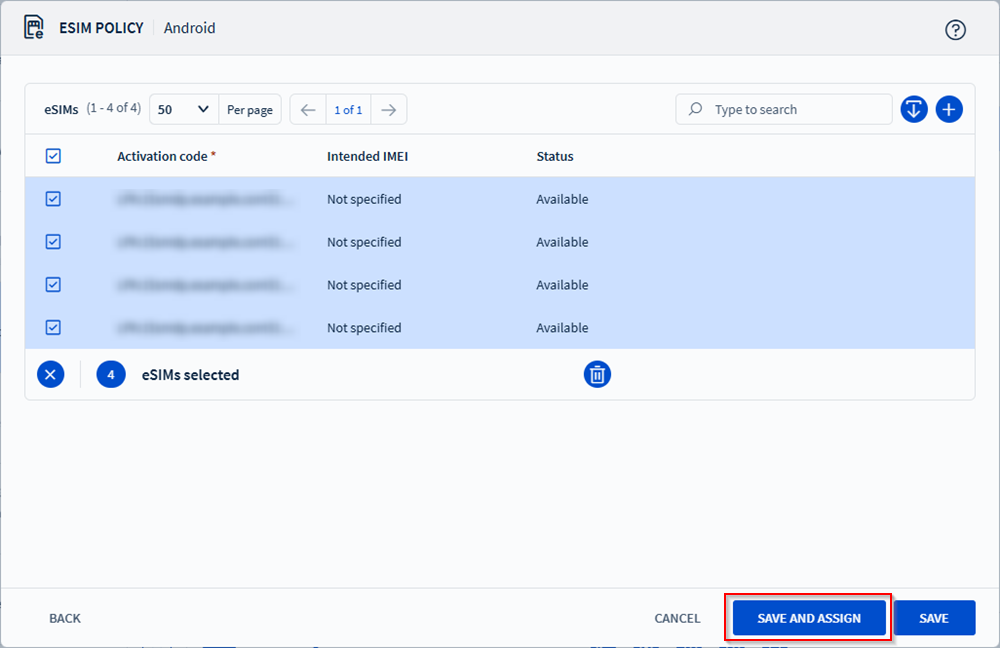1000x648 pixels.
Task: Go to previous page arrow
Action: [x=308, y=110]
